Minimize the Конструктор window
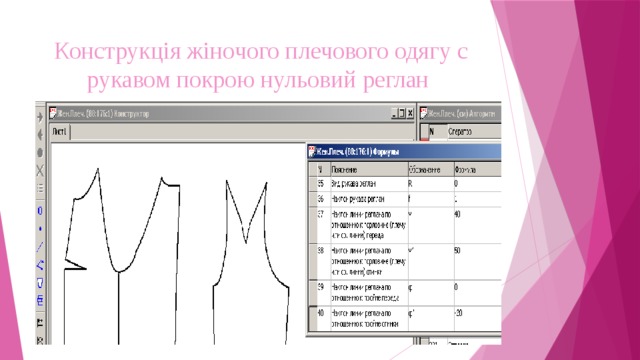Image resolution: width=640 pixels, height=360 pixels. tap(394, 113)
